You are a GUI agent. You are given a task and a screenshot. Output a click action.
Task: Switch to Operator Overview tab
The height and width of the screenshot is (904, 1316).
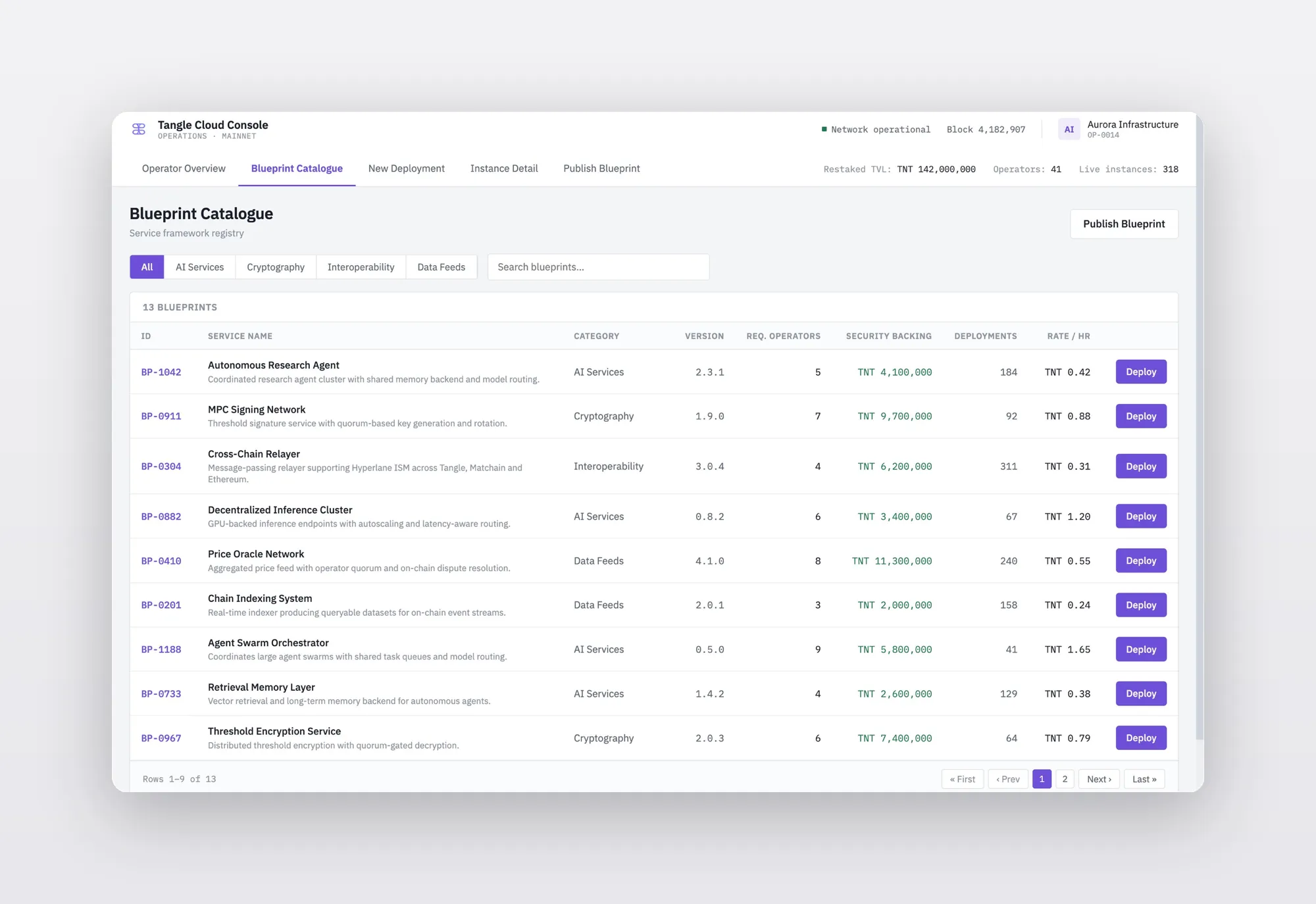pyautogui.click(x=184, y=168)
